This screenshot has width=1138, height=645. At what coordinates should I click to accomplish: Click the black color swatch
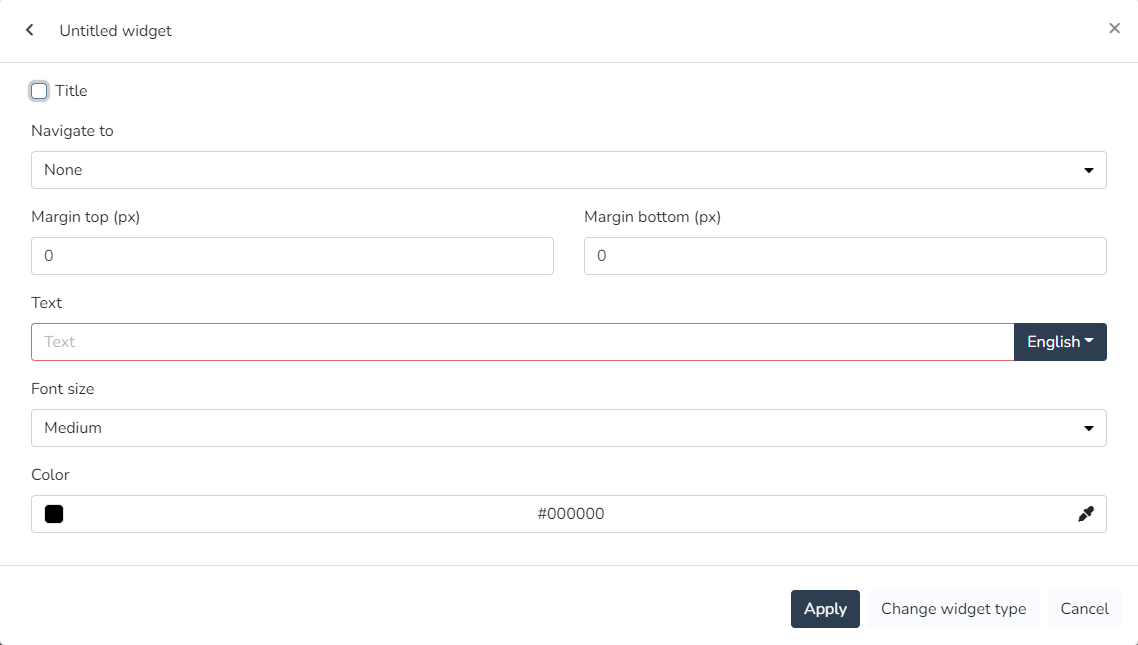point(54,514)
